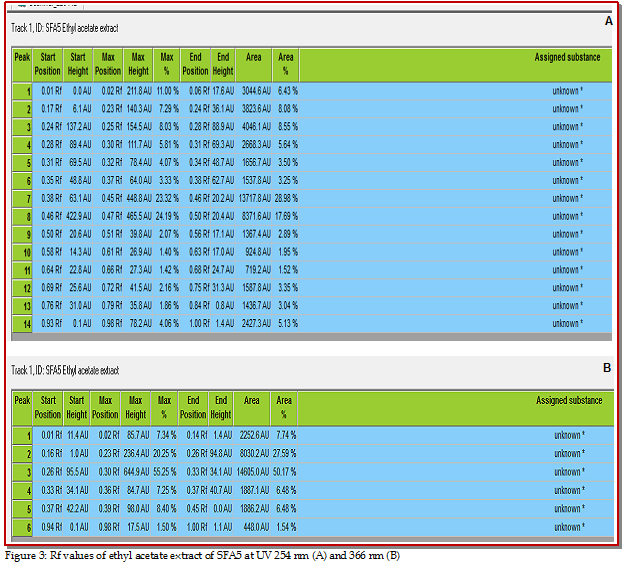Image resolution: width=624 pixels, height=568 pixels.
Task: Select the 50.17 % area percentage cell
Action: pyautogui.click(x=285, y=471)
